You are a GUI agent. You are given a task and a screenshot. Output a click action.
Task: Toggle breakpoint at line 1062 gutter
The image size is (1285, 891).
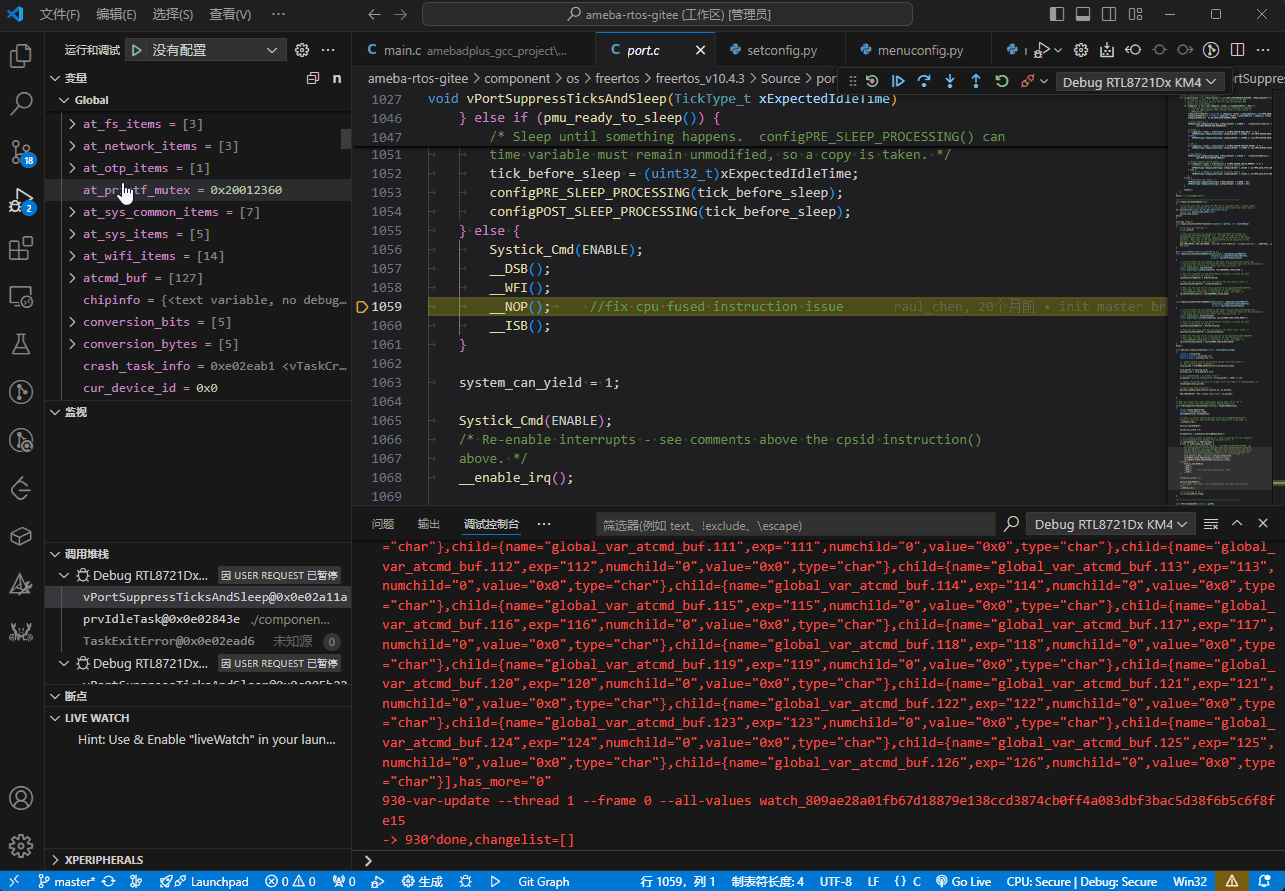(363, 364)
